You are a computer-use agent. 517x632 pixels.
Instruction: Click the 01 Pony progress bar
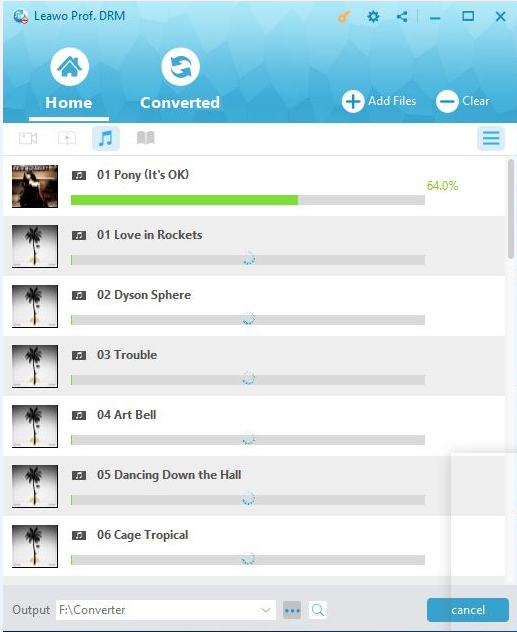248,200
